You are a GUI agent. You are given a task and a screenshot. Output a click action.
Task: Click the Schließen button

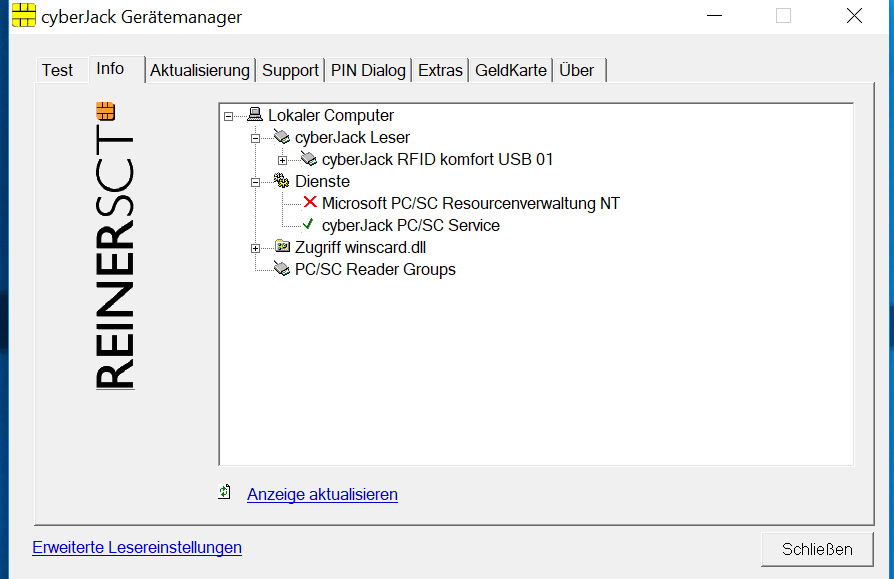point(817,549)
